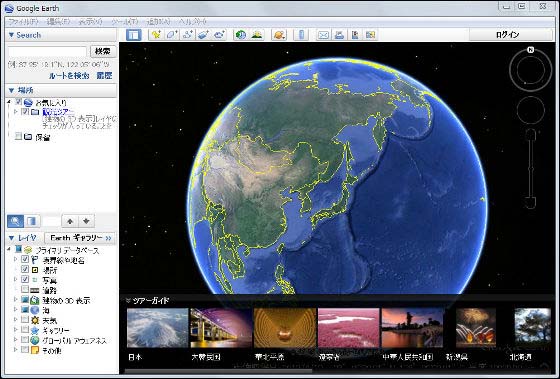The width and height of the screenshot is (560, 379).
Task: Click the Add Path toolbar icon
Action: coord(188,35)
